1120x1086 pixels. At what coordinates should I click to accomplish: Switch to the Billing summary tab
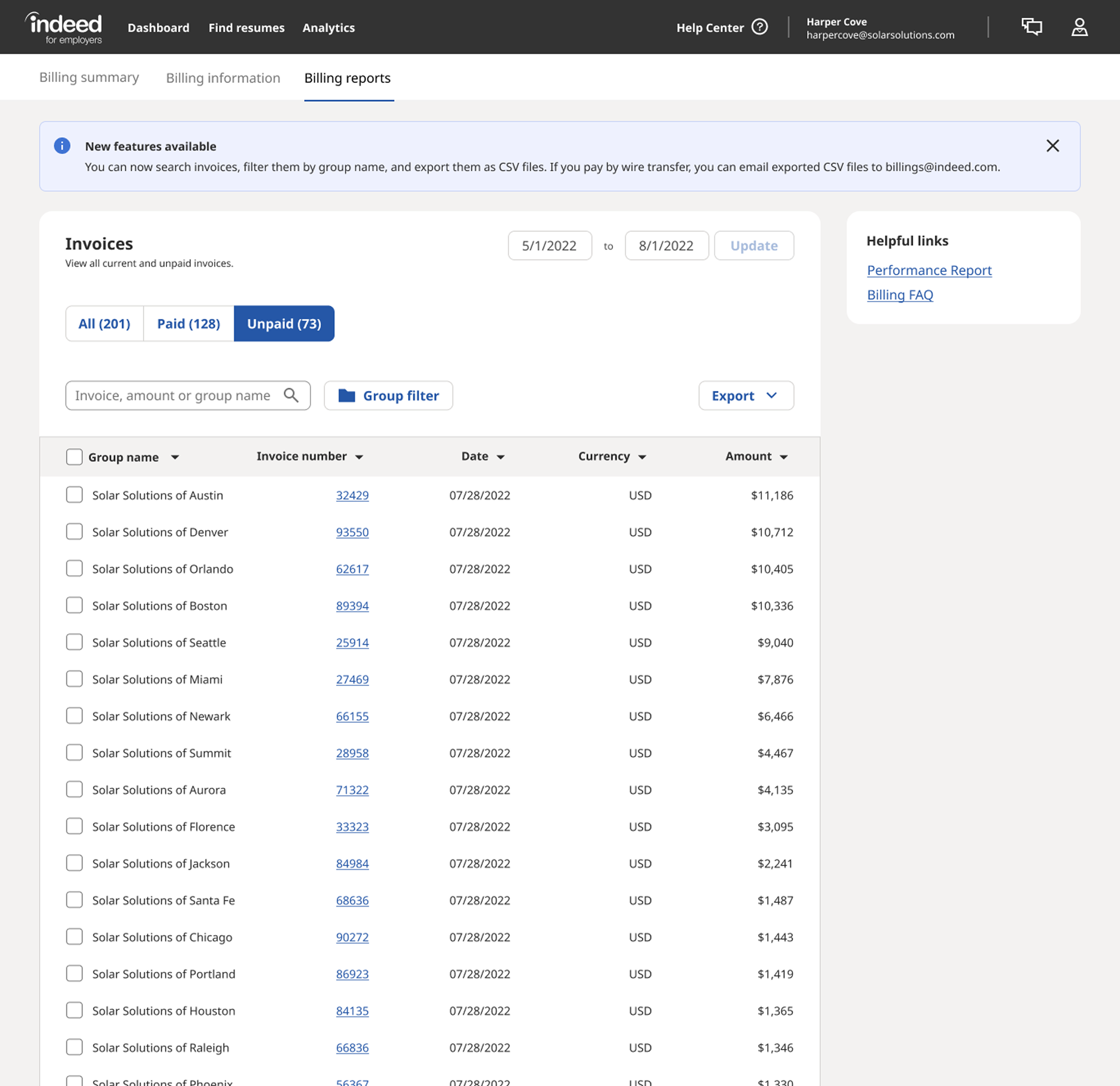point(89,77)
